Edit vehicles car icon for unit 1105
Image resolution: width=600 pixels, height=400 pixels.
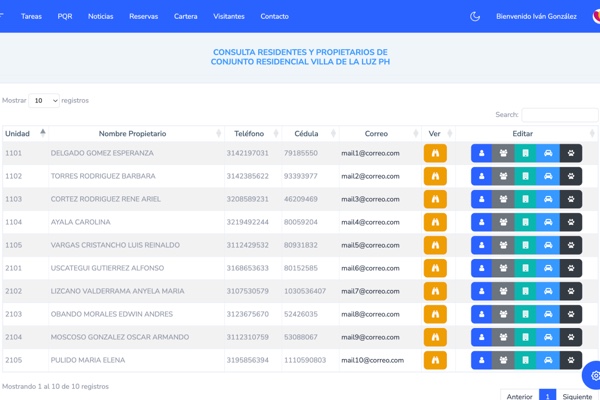coord(548,245)
